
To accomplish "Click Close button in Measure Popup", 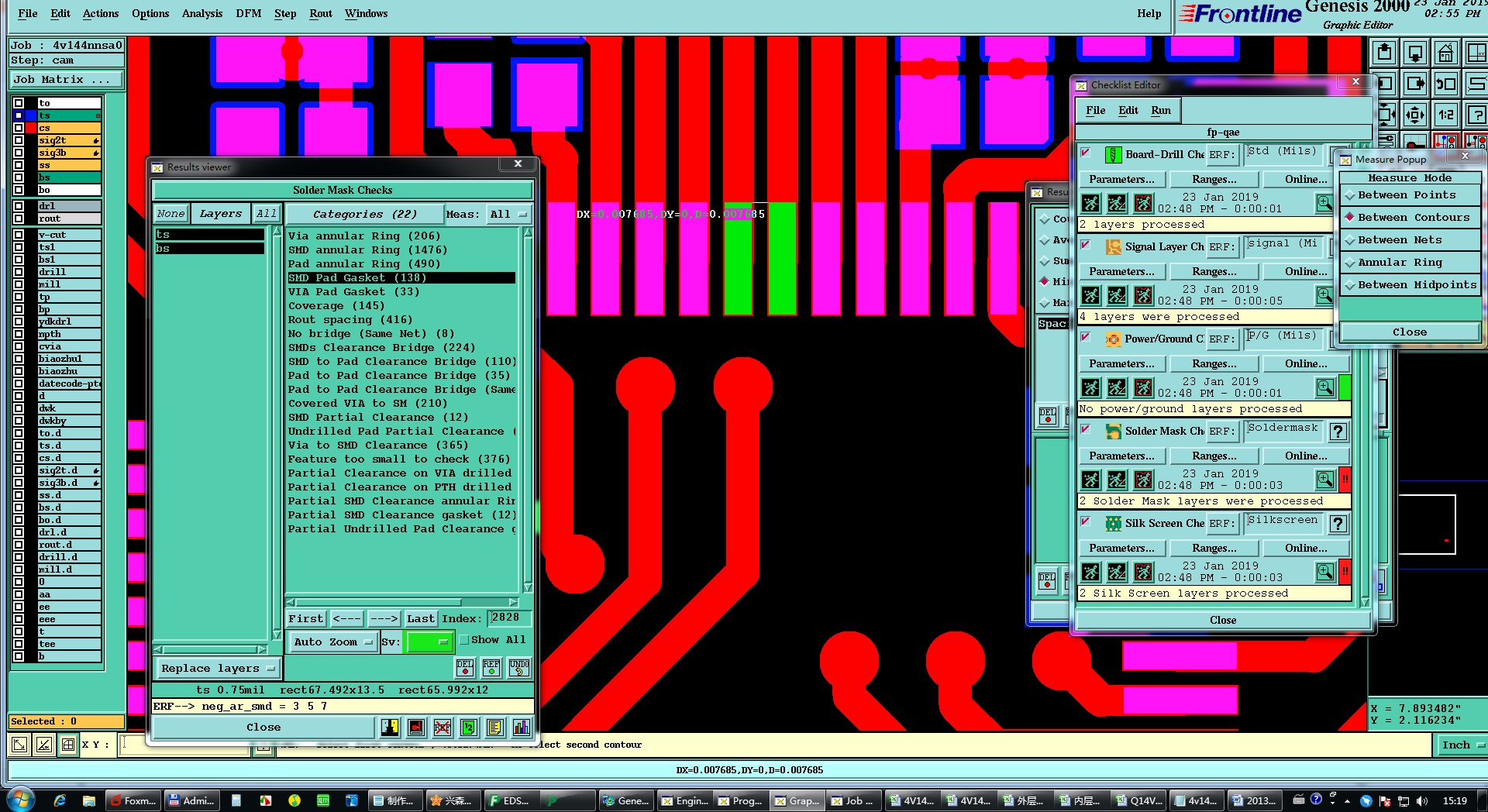I will [1409, 332].
